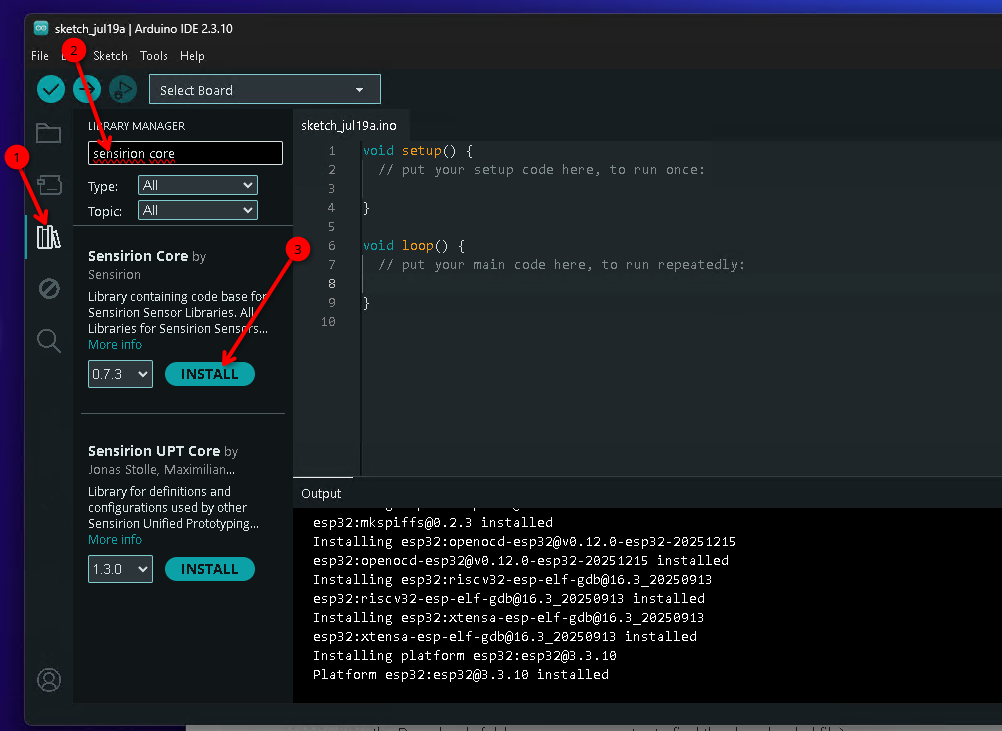The height and width of the screenshot is (731, 1002).
Task: Click the 'void loop() {' code line
Action: [x=414, y=245]
